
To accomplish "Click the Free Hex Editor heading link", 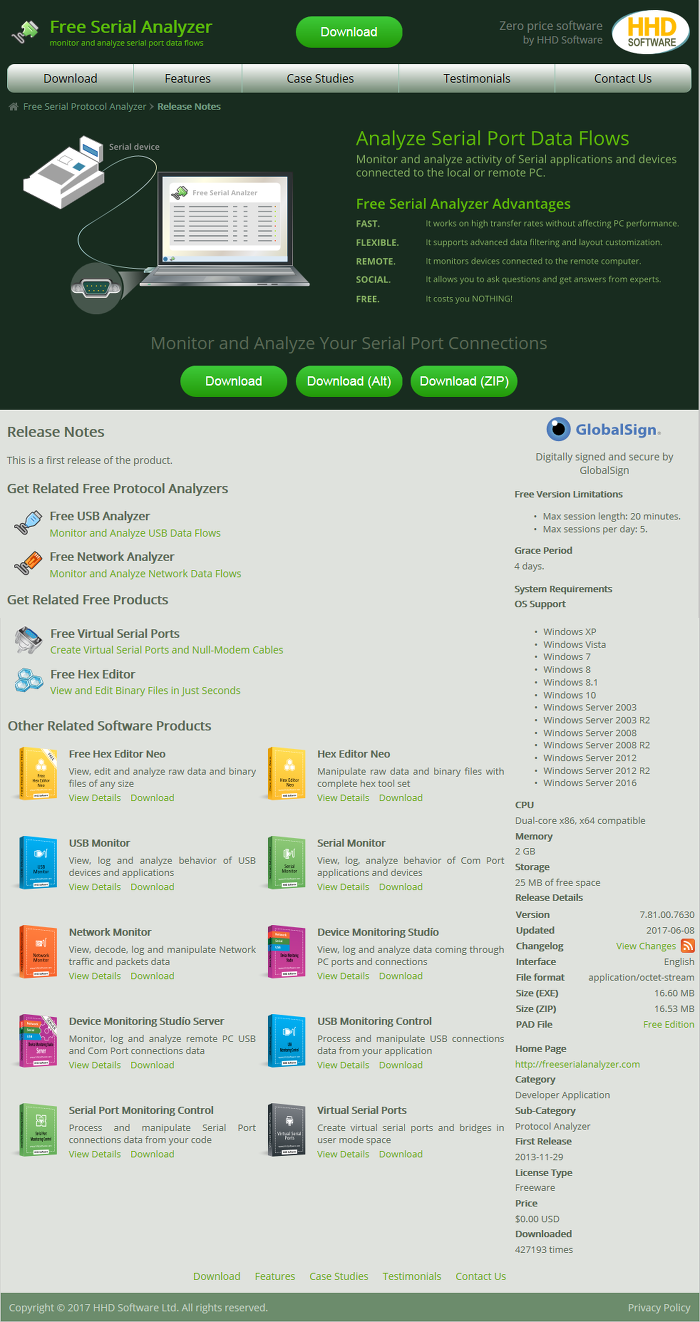I will (x=93, y=674).
